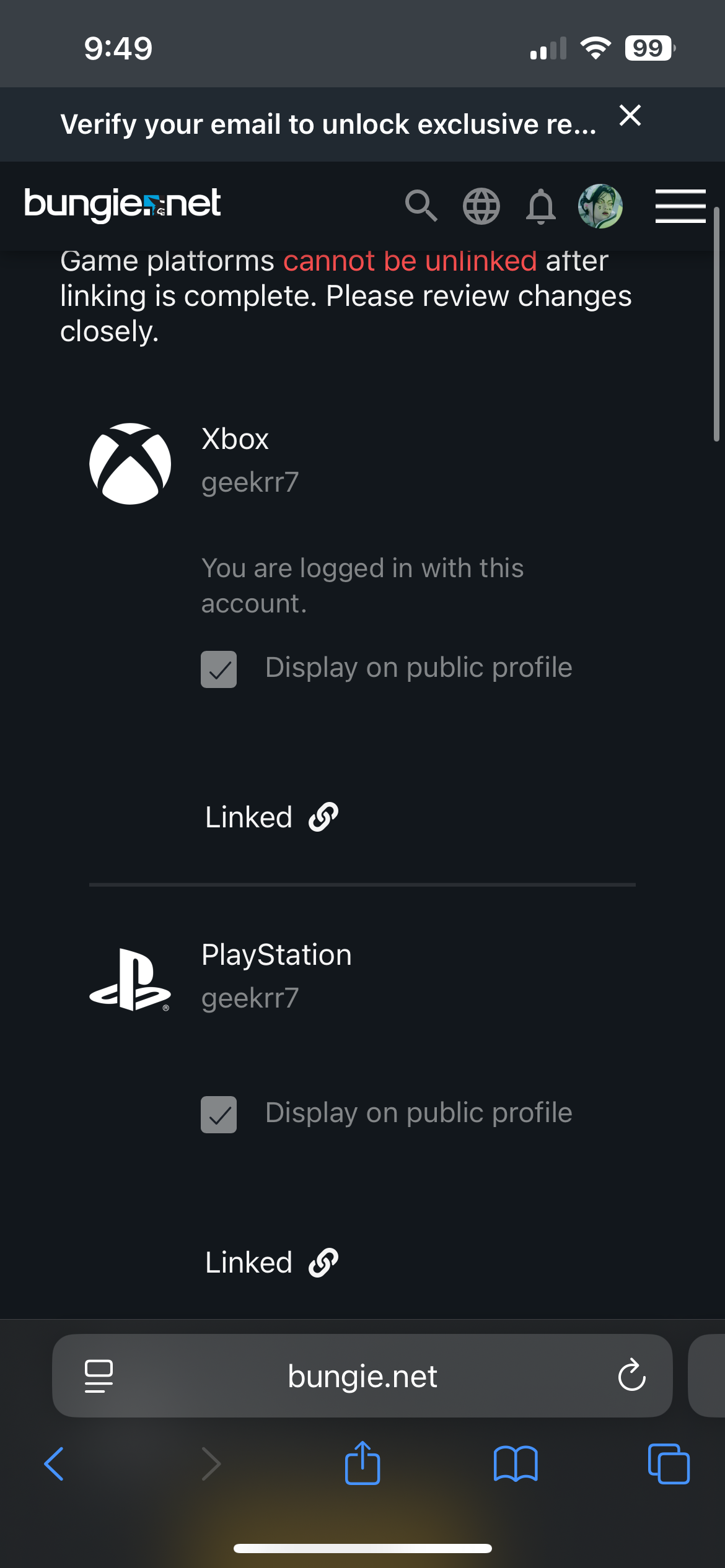Tap the Xbox platform logo

click(x=130, y=464)
